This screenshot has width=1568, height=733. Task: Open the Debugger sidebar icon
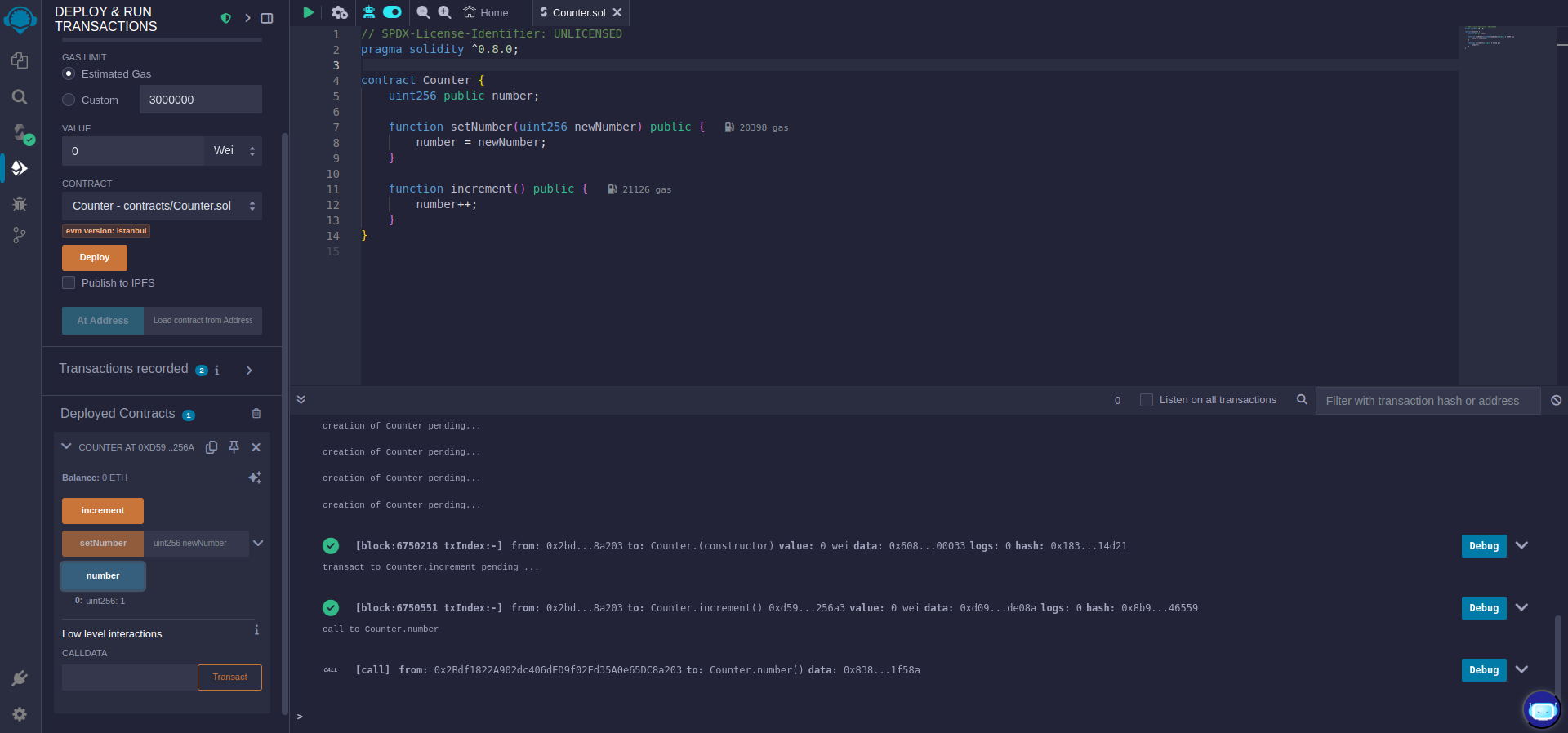click(20, 203)
